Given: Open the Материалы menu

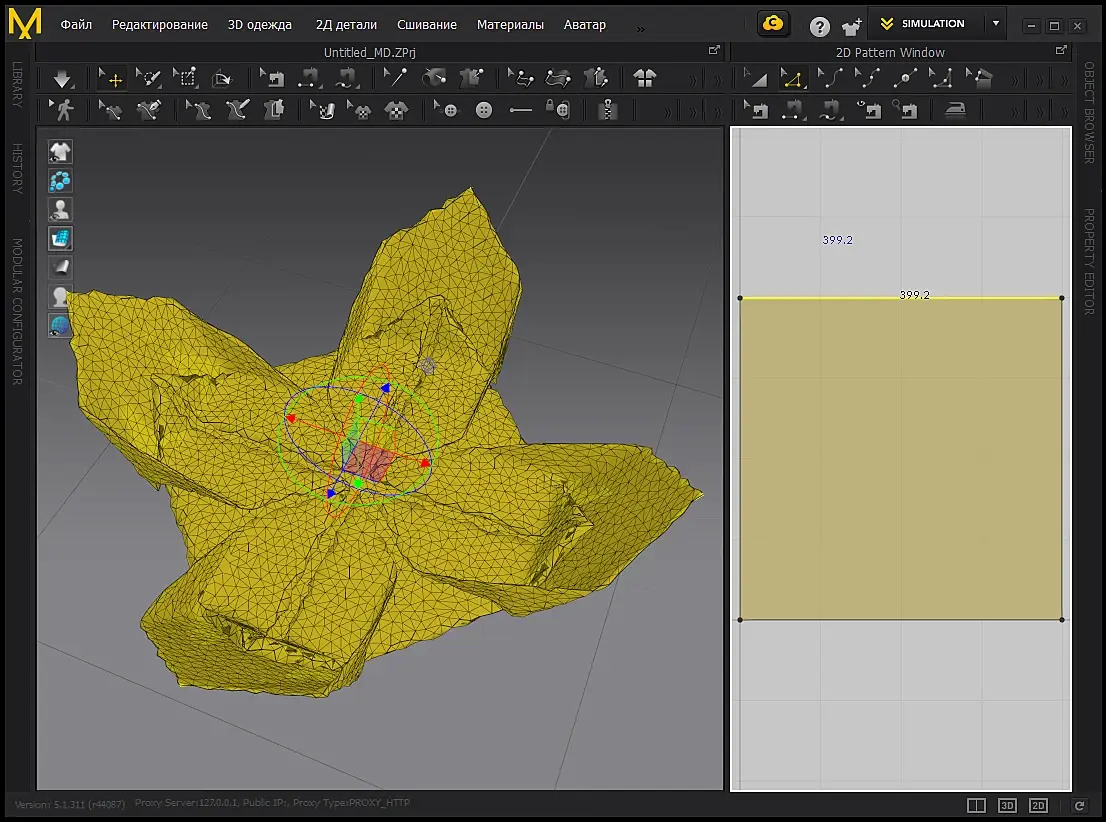Looking at the screenshot, I should tap(510, 25).
